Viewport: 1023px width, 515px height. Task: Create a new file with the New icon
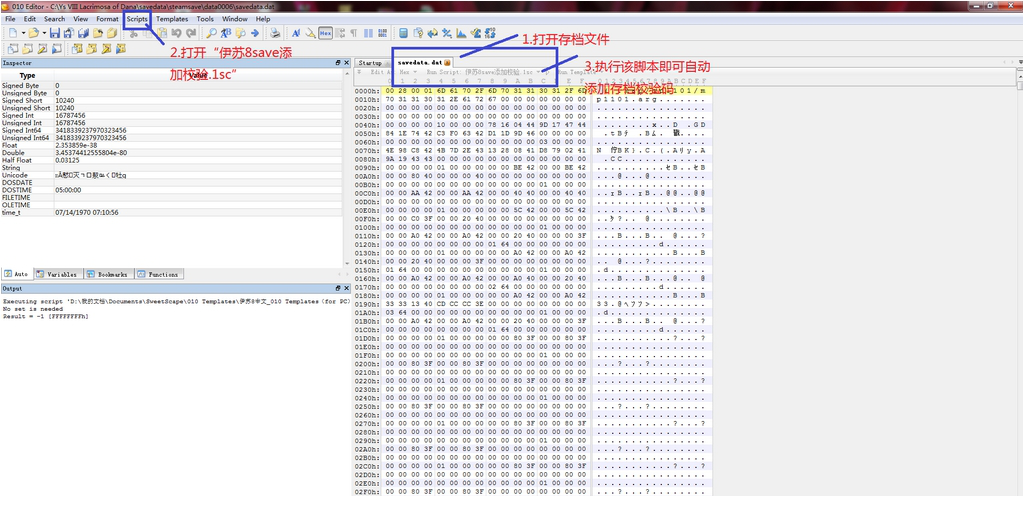coord(12,33)
